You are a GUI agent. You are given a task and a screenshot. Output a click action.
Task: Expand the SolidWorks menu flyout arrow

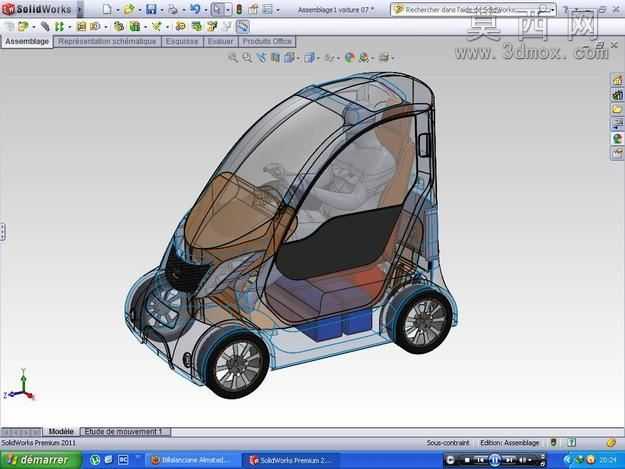79,9
